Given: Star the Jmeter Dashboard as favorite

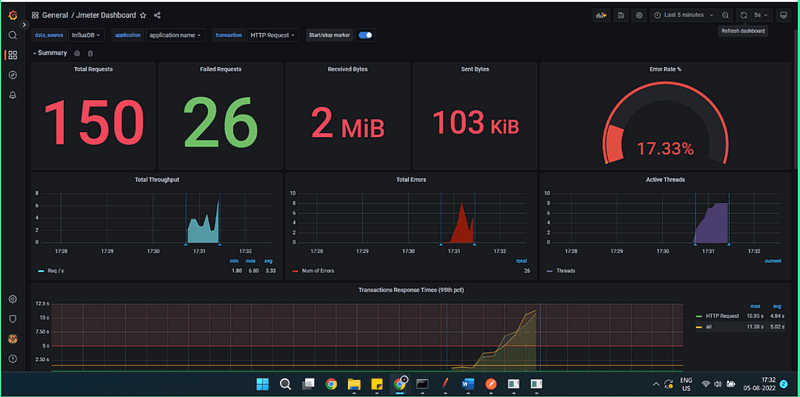Looking at the screenshot, I should pos(143,15).
